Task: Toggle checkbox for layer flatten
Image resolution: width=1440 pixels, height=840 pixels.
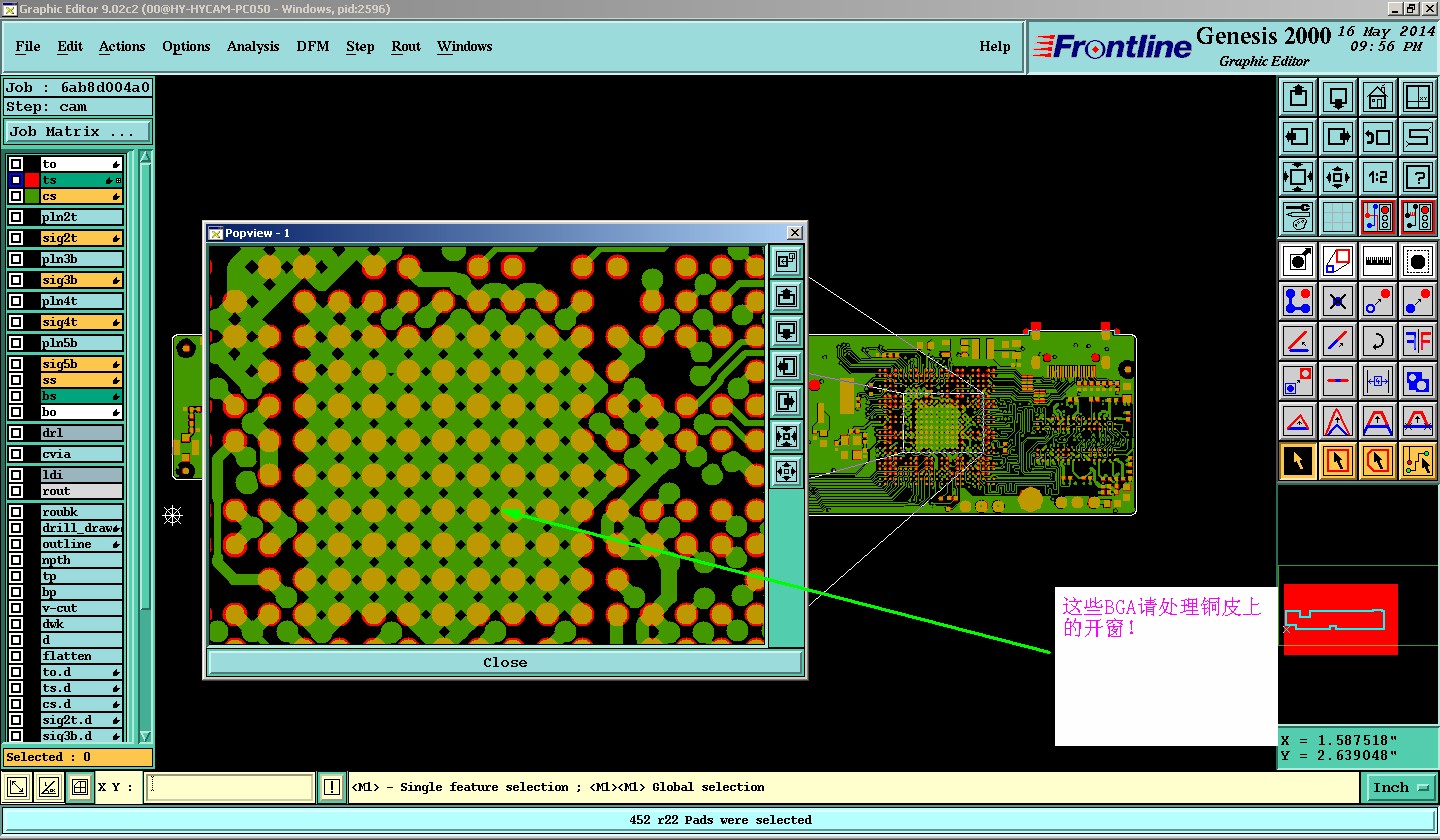Action: click(16, 656)
